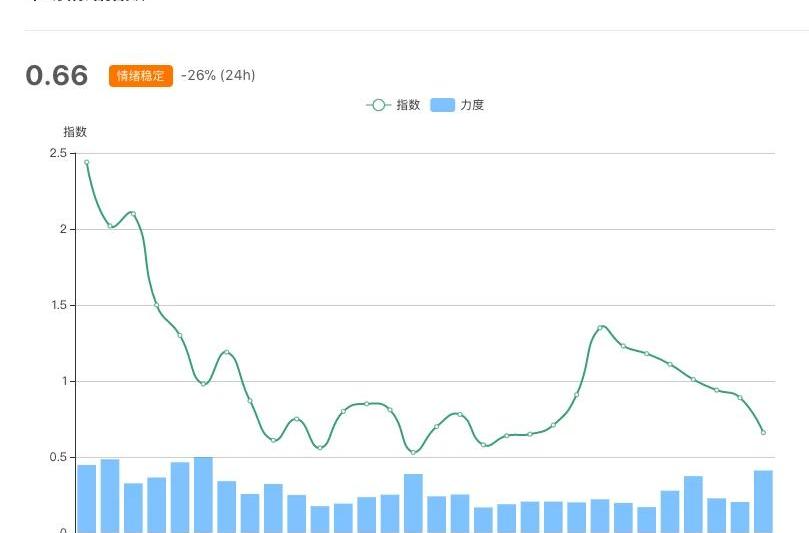Click the 2.5 y-axis tick label
Image resolution: width=809 pixels, height=533 pixels.
56,153
